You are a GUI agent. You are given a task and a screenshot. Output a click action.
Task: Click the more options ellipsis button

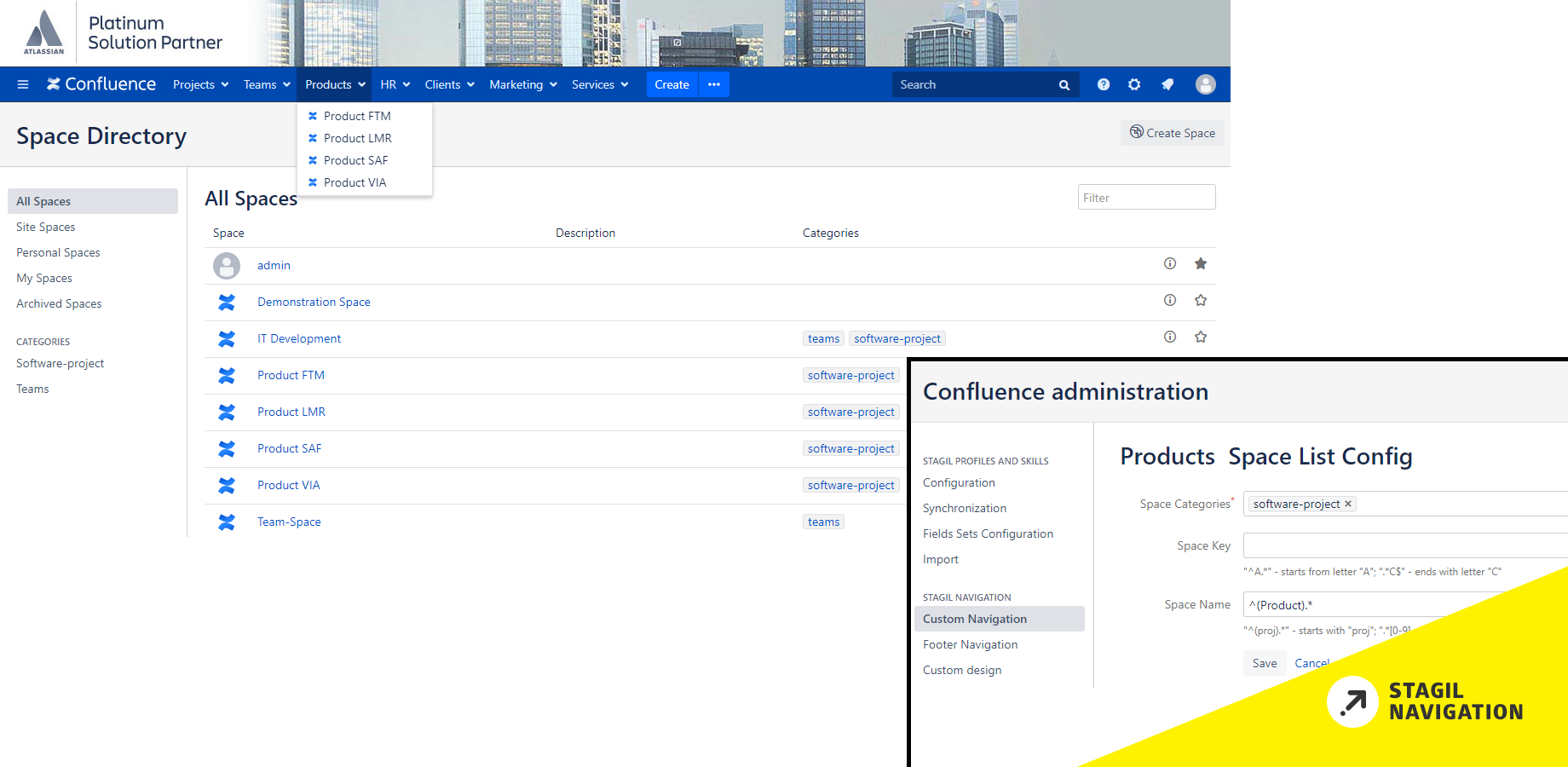[714, 84]
